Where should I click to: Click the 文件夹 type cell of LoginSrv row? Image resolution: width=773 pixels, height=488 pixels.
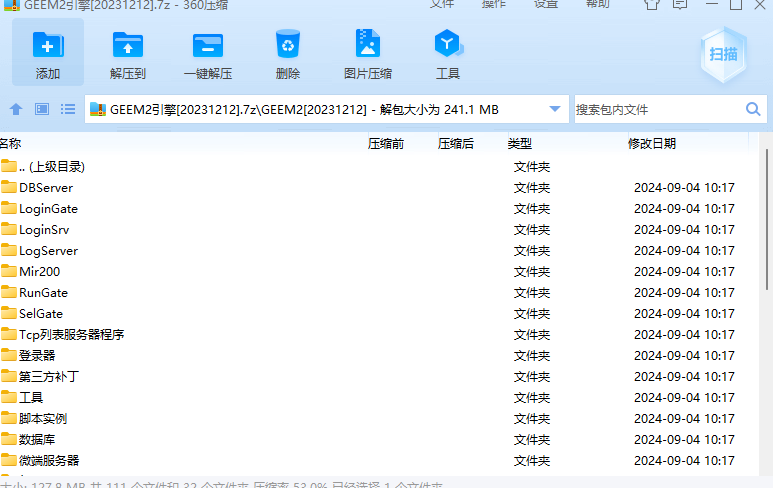532,230
